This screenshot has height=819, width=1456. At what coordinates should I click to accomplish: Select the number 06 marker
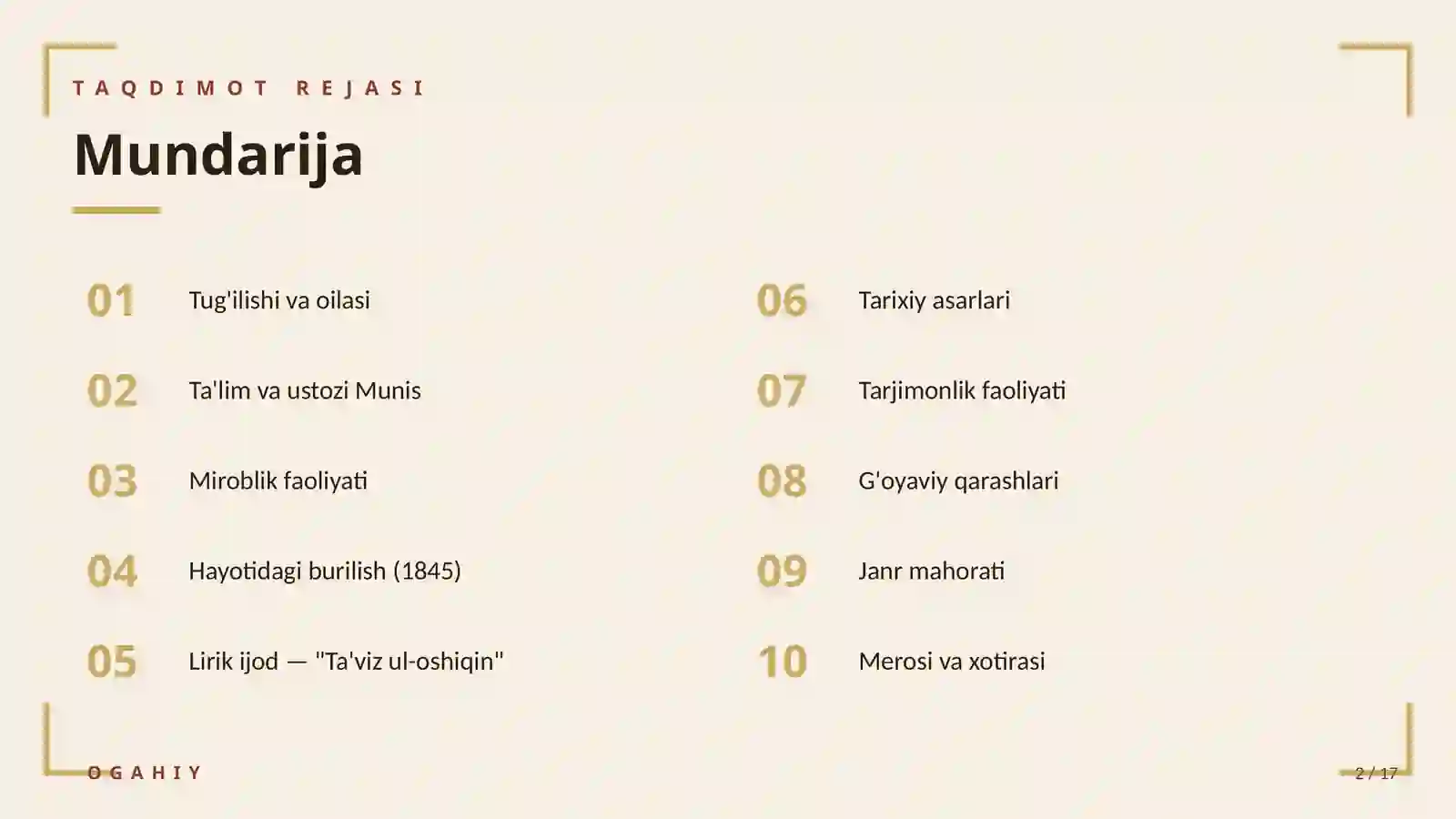(782, 300)
